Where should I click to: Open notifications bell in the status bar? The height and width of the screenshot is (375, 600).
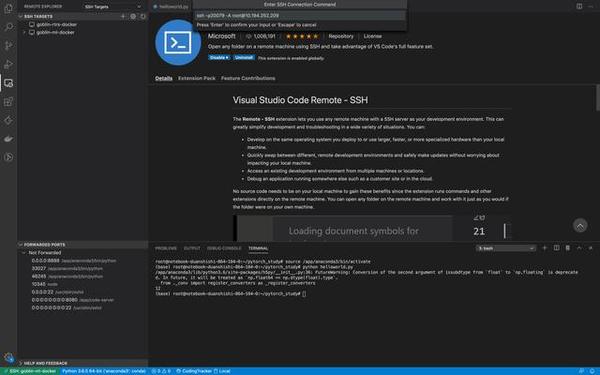(x=592, y=371)
